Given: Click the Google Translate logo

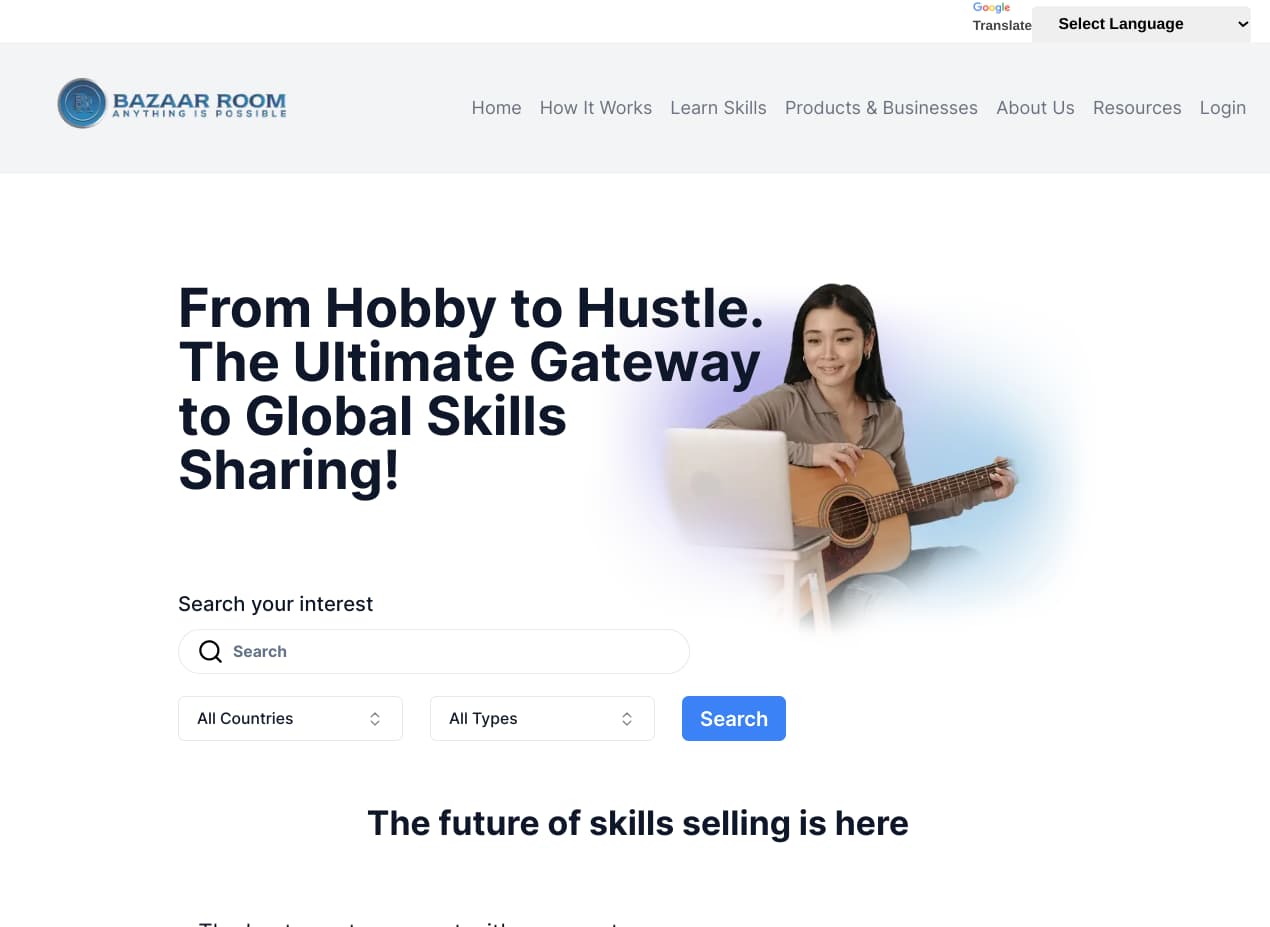Looking at the screenshot, I should coord(1001,17).
